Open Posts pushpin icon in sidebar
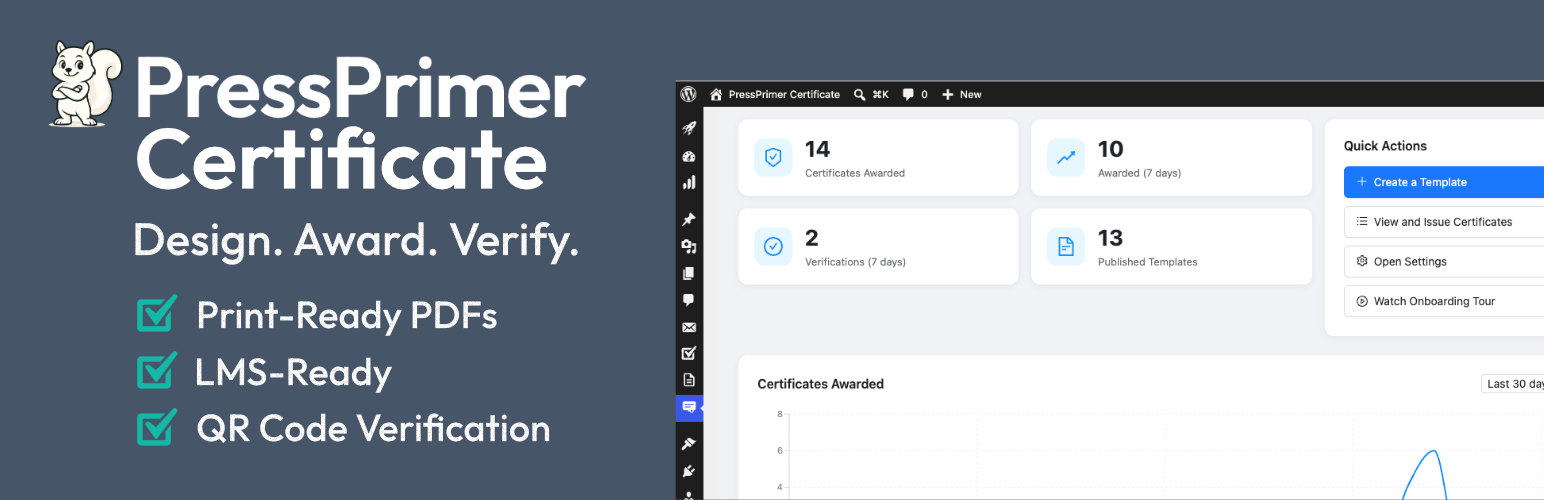This screenshot has width=1544, height=500. [689, 220]
